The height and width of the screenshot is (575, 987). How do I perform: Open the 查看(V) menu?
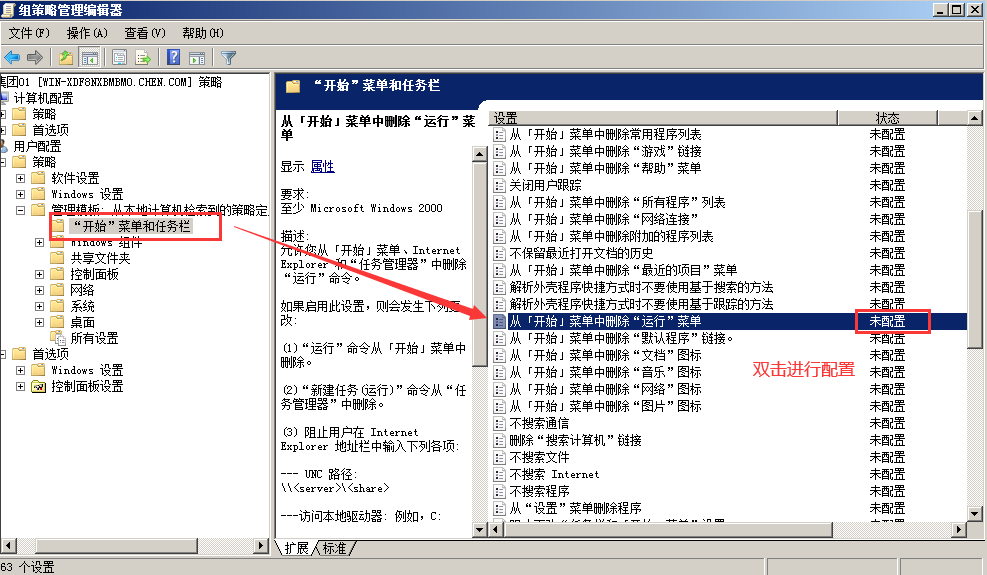coord(145,33)
